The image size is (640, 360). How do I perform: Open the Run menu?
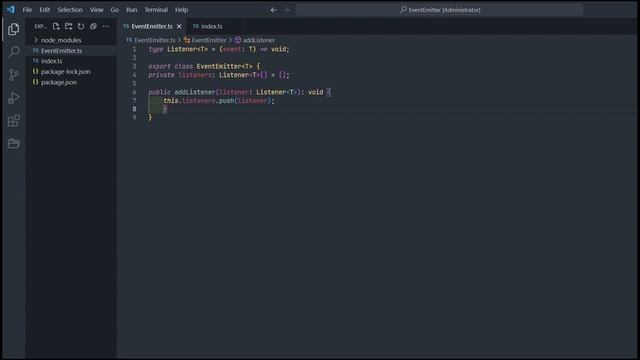131,10
